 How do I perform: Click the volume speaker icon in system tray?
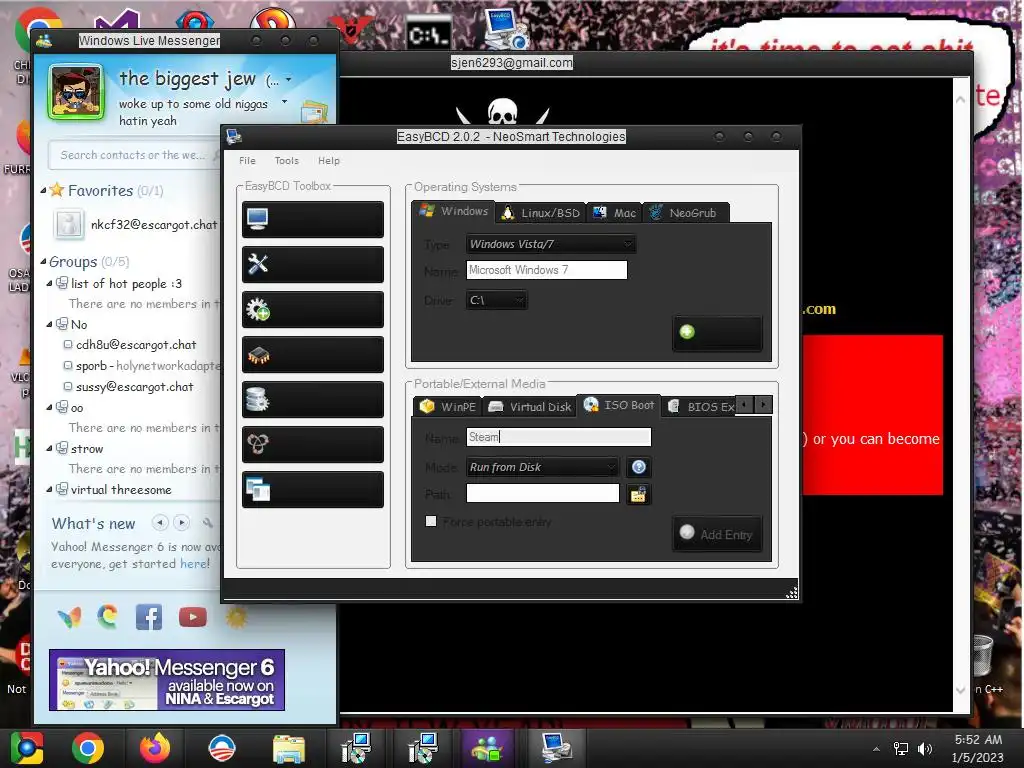point(925,749)
